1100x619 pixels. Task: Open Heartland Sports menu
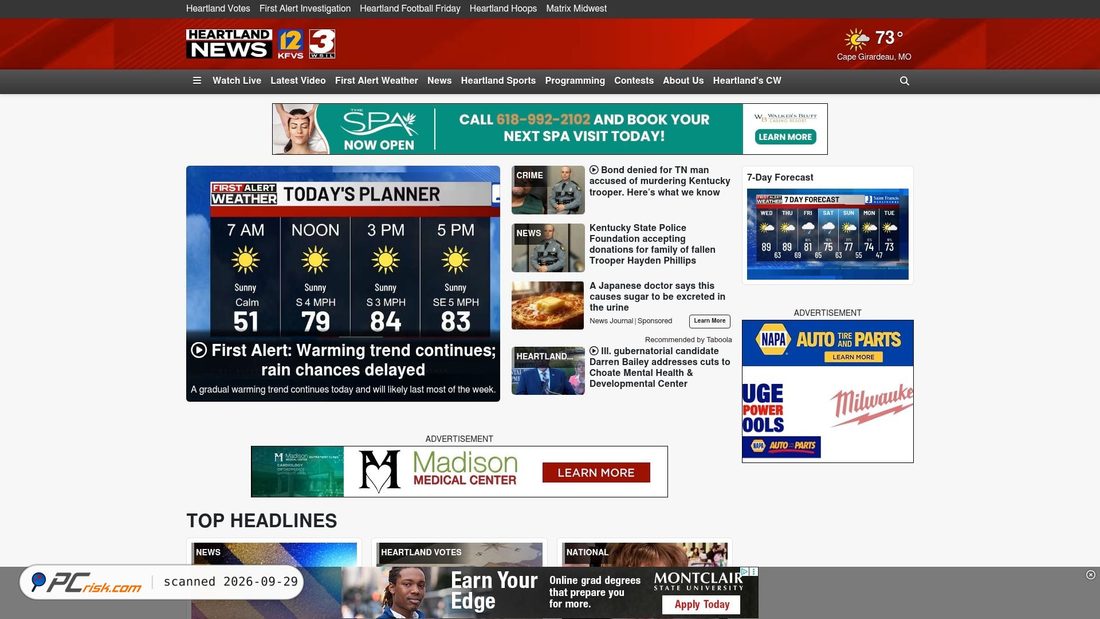(498, 81)
